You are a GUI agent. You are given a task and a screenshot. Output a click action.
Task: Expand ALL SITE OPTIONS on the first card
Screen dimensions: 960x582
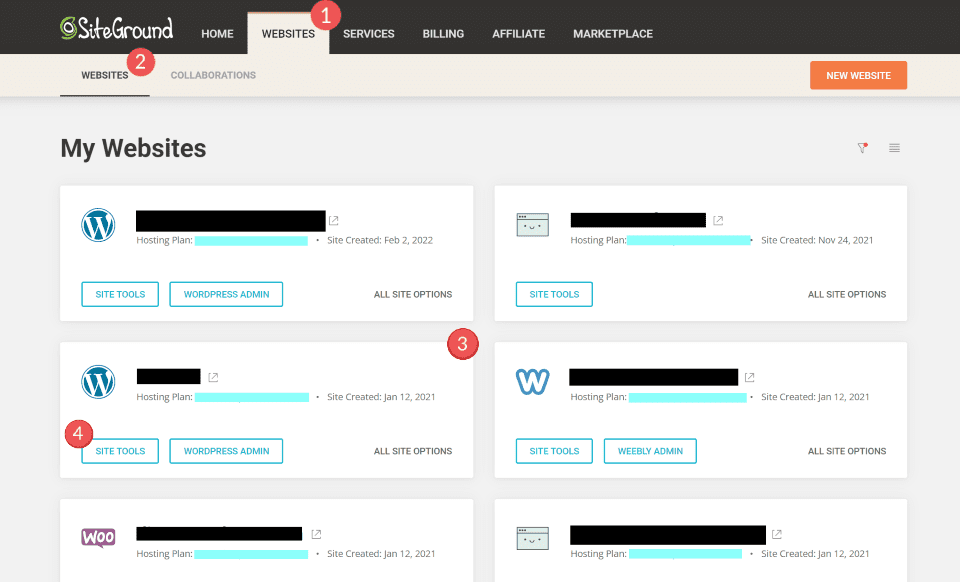(x=413, y=294)
